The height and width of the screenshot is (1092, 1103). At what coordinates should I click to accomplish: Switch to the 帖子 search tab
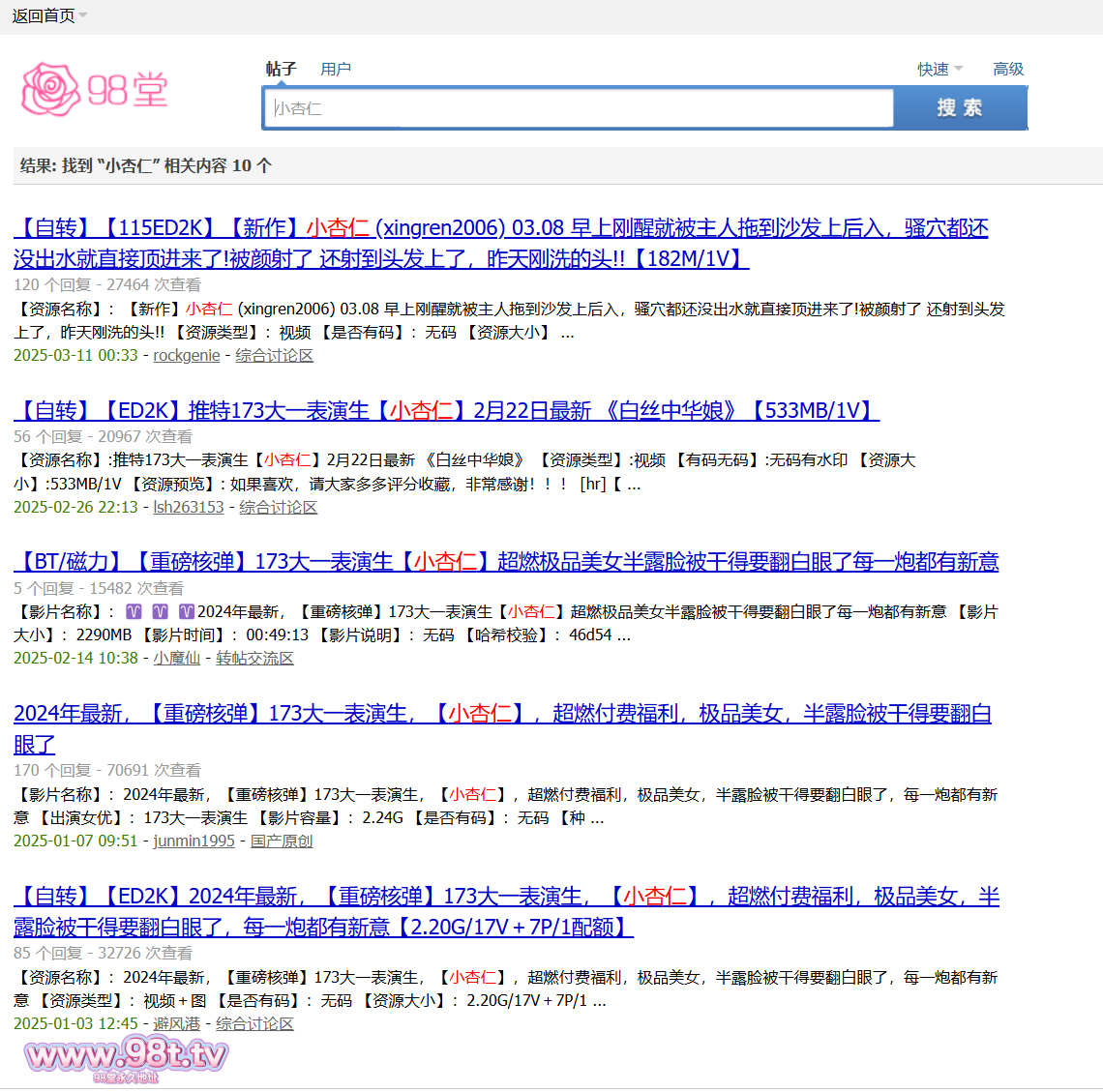pyautogui.click(x=281, y=69)
